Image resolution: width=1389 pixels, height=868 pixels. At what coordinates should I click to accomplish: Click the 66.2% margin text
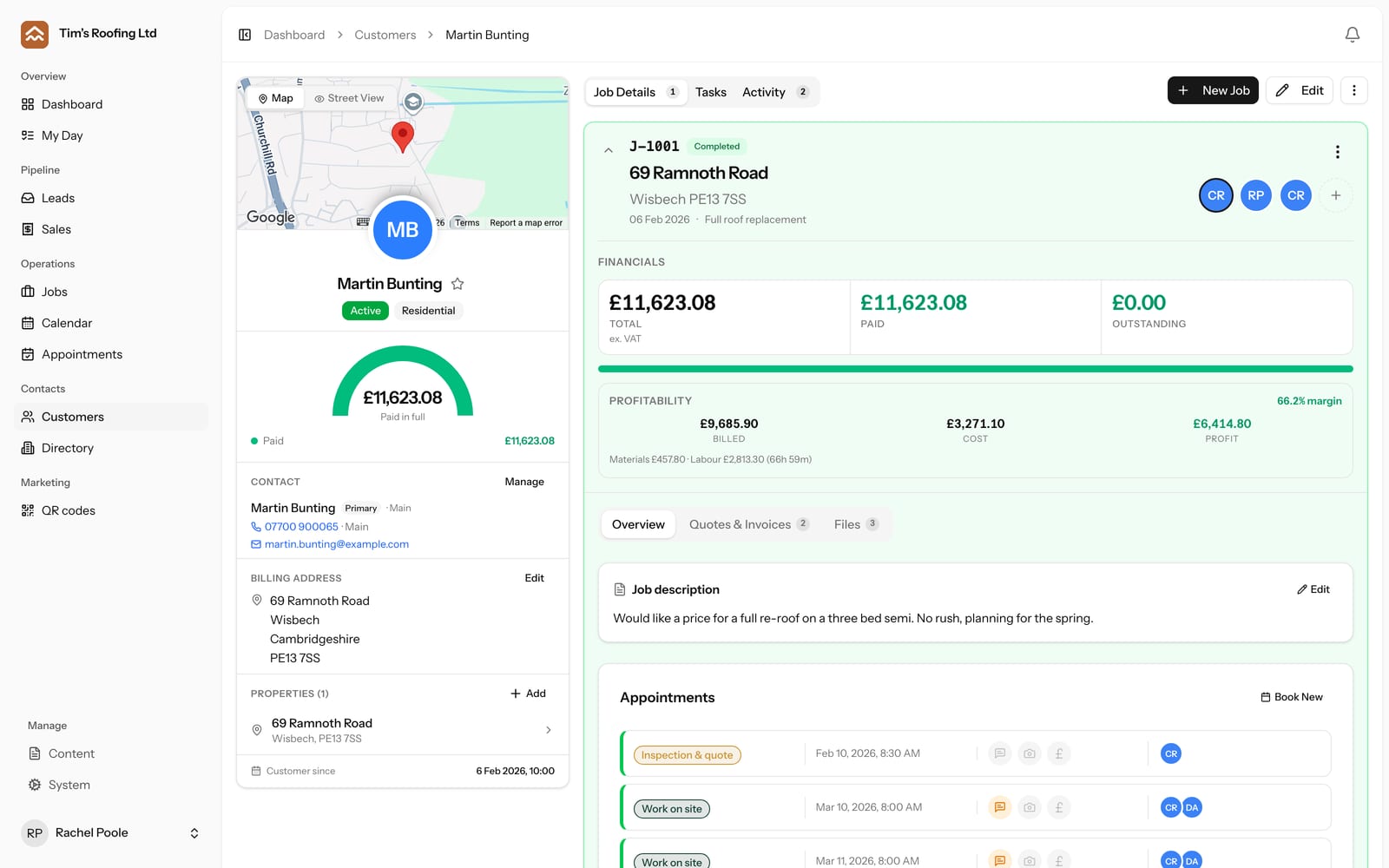(1309, 401)
